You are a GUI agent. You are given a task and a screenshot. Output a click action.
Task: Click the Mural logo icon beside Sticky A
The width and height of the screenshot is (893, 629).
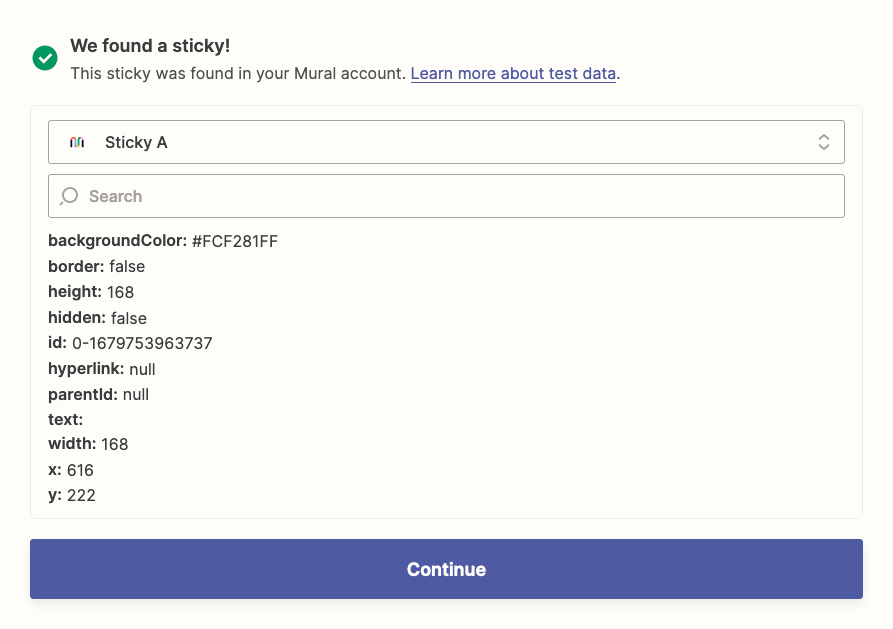[77, 142]
